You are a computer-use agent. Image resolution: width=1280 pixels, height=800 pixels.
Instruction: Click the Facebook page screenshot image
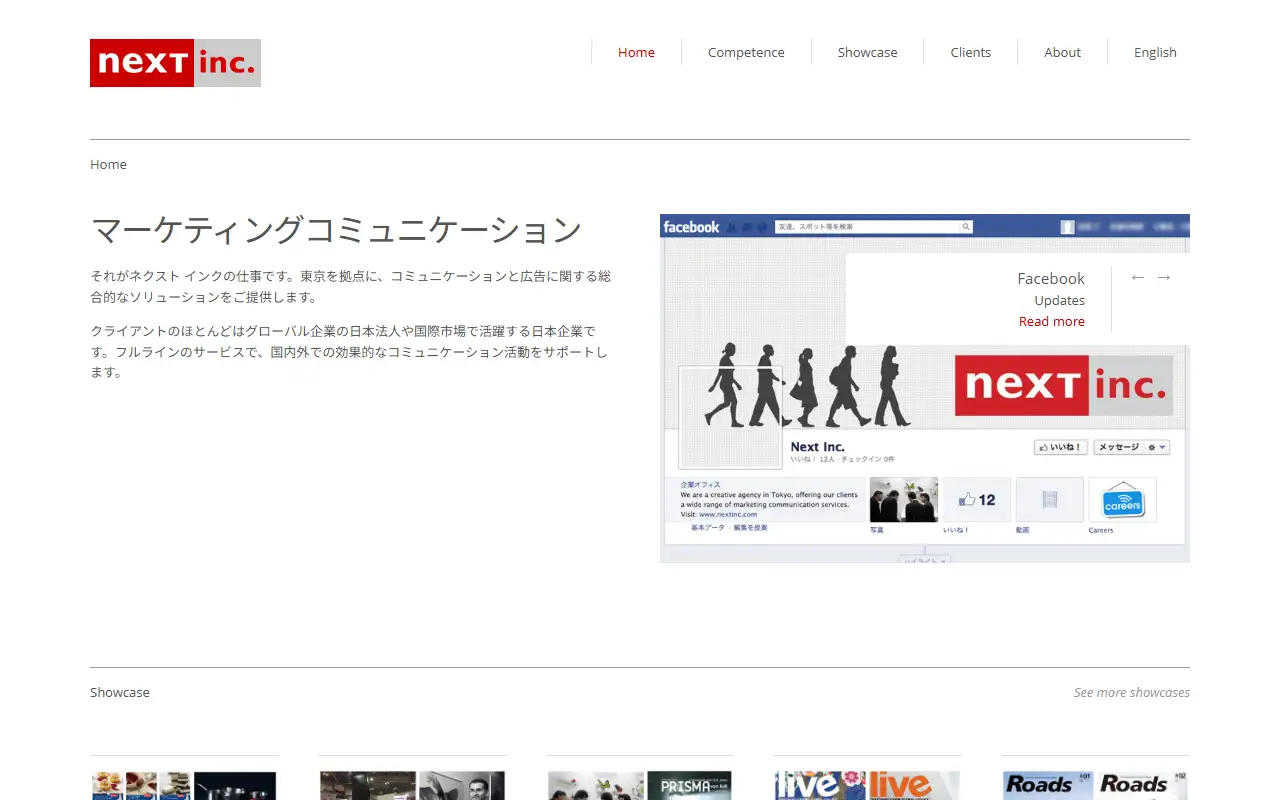coord(925,388)
